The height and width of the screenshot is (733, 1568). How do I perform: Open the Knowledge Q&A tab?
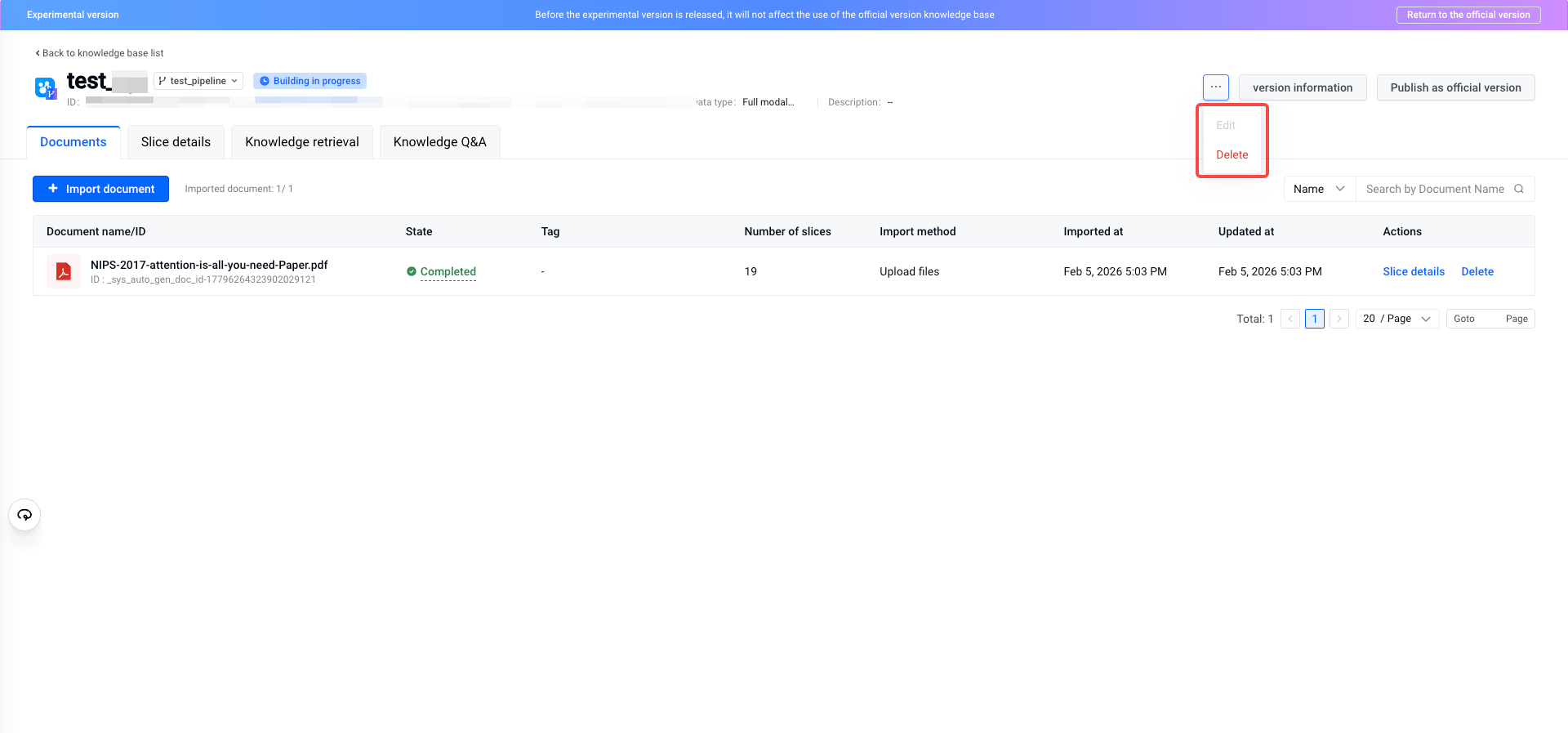(439, 142)
